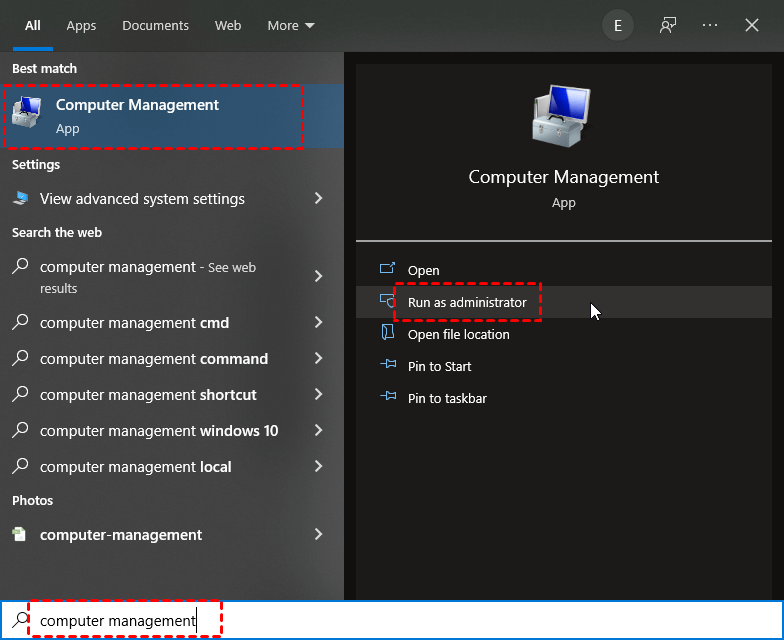784x640 pixels.
Task: Click the Open file location folder icon
Action: tap(388, 332)
